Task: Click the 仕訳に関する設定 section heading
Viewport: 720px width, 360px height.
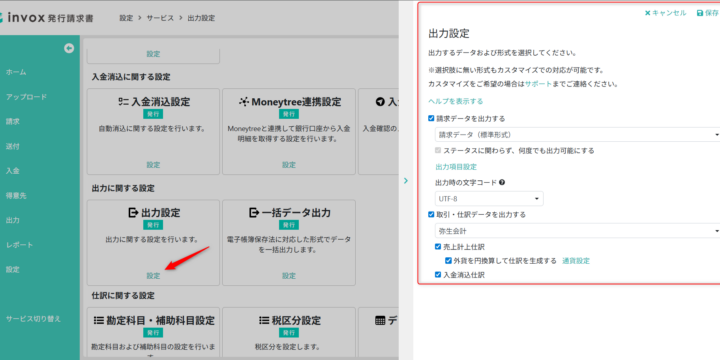Action: 123,295
